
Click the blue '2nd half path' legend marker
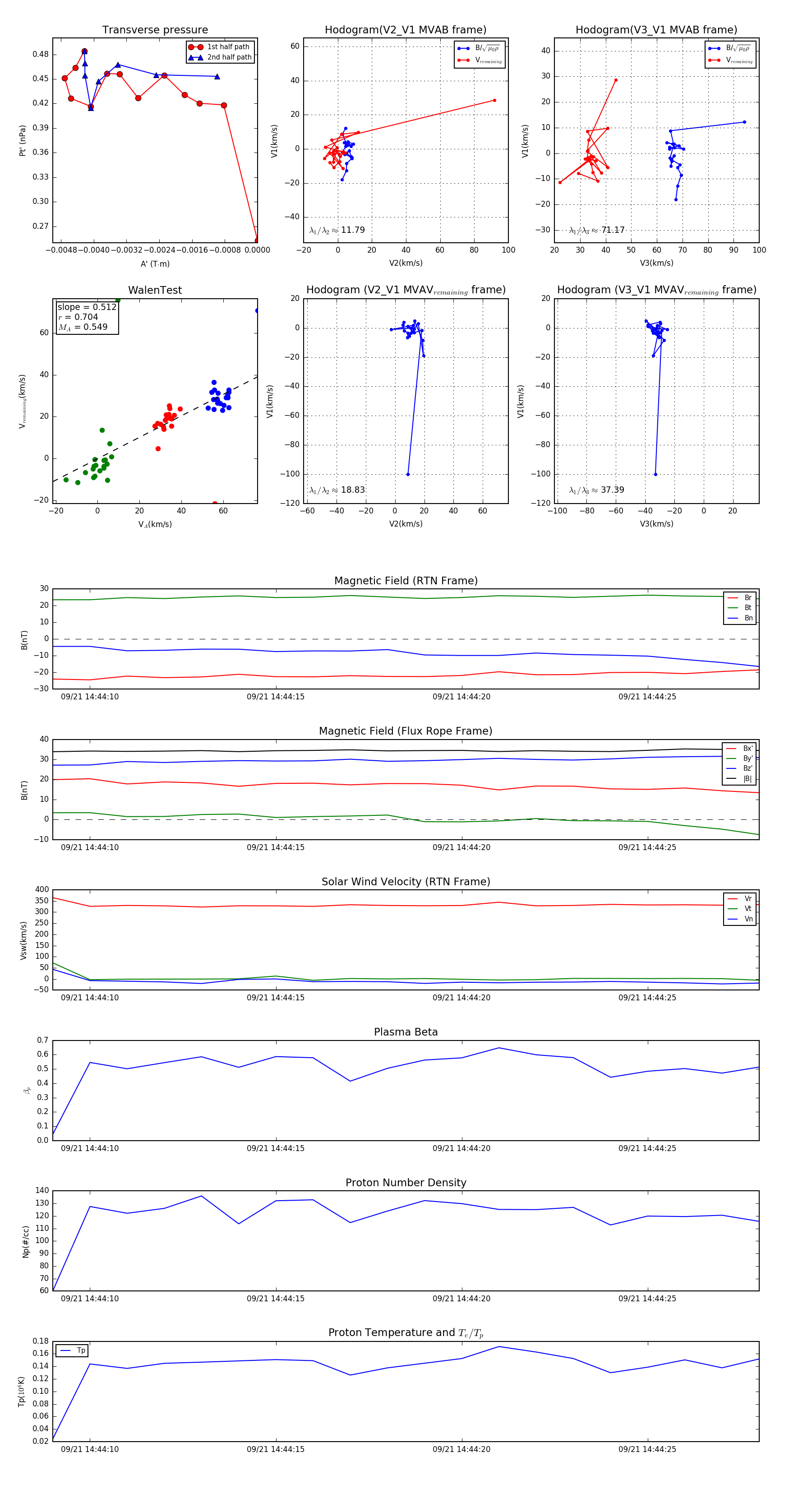pyautogui.click(x=195, y=57)
